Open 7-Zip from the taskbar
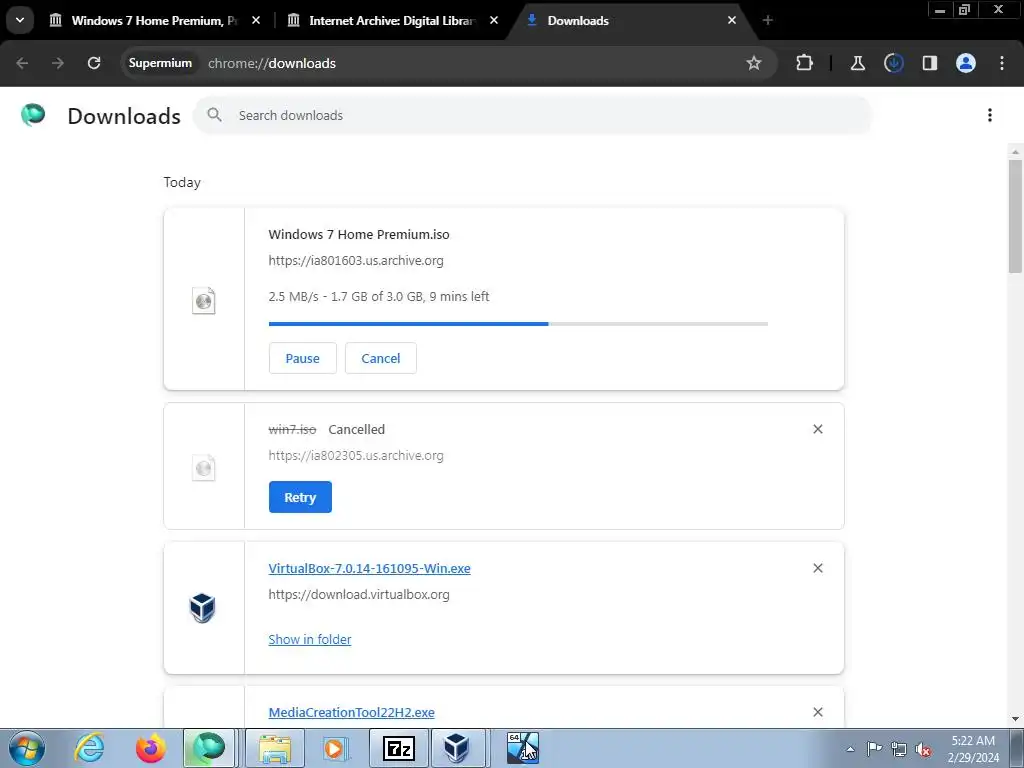This screenshot has height=768, width=1024. pyautogui.click(x=398, y=748)
